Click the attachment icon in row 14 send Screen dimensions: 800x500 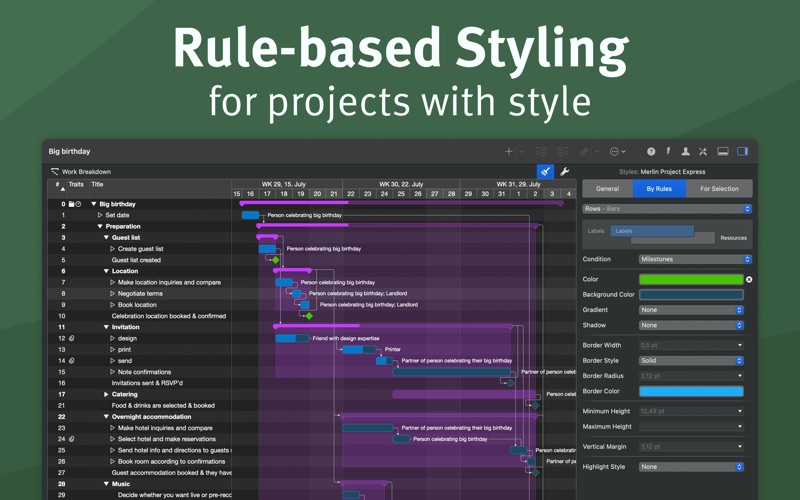(72, 361)
